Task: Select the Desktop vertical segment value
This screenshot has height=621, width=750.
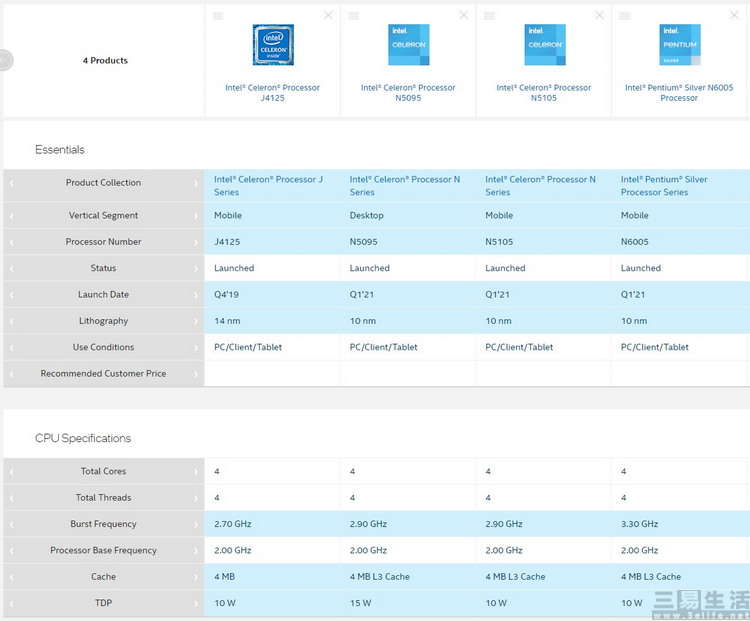Action: (366, 215)
